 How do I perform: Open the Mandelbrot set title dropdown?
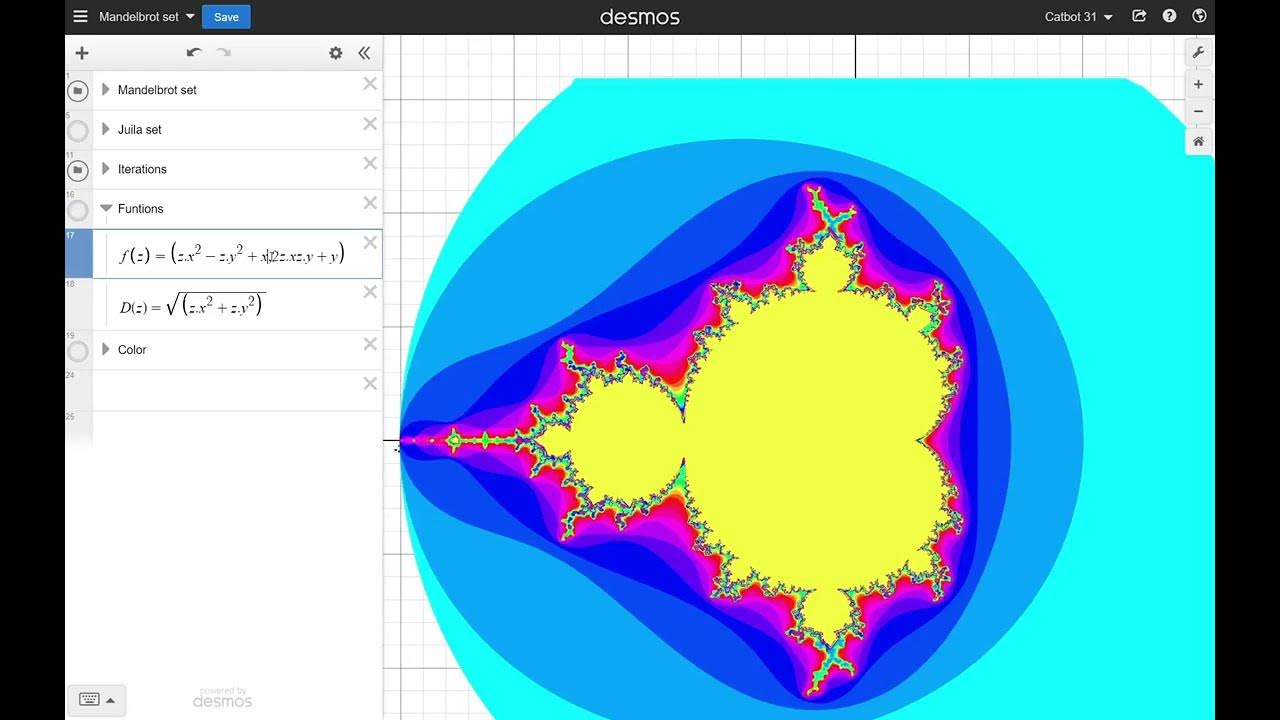tap(147, 16)
